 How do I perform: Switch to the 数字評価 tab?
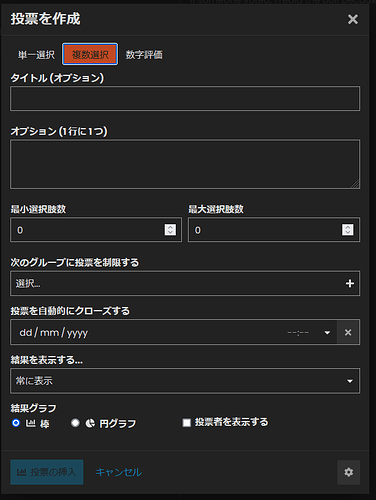(x=144, y=55)
